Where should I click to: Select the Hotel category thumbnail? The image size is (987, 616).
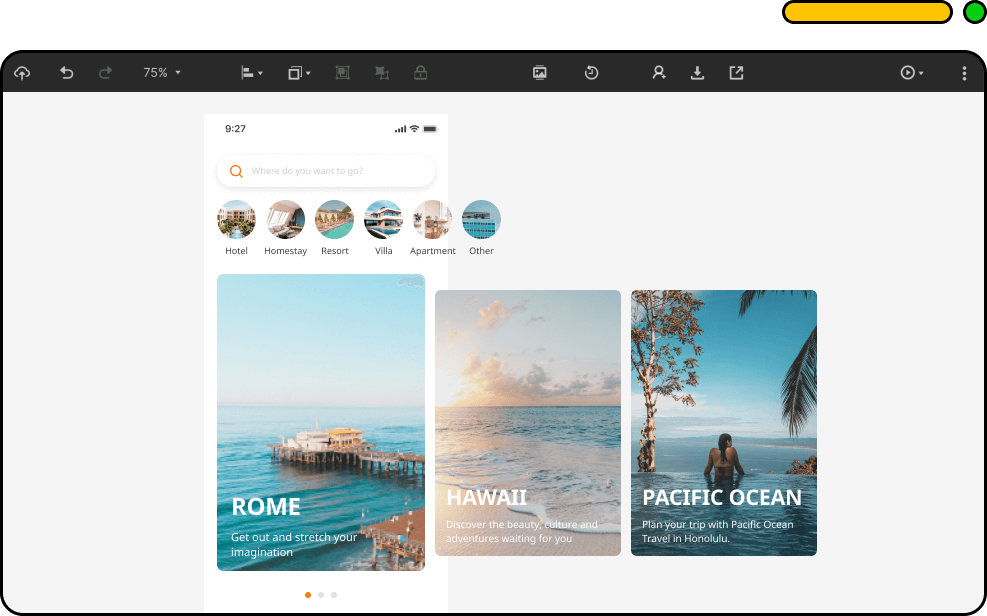(236, 220)
